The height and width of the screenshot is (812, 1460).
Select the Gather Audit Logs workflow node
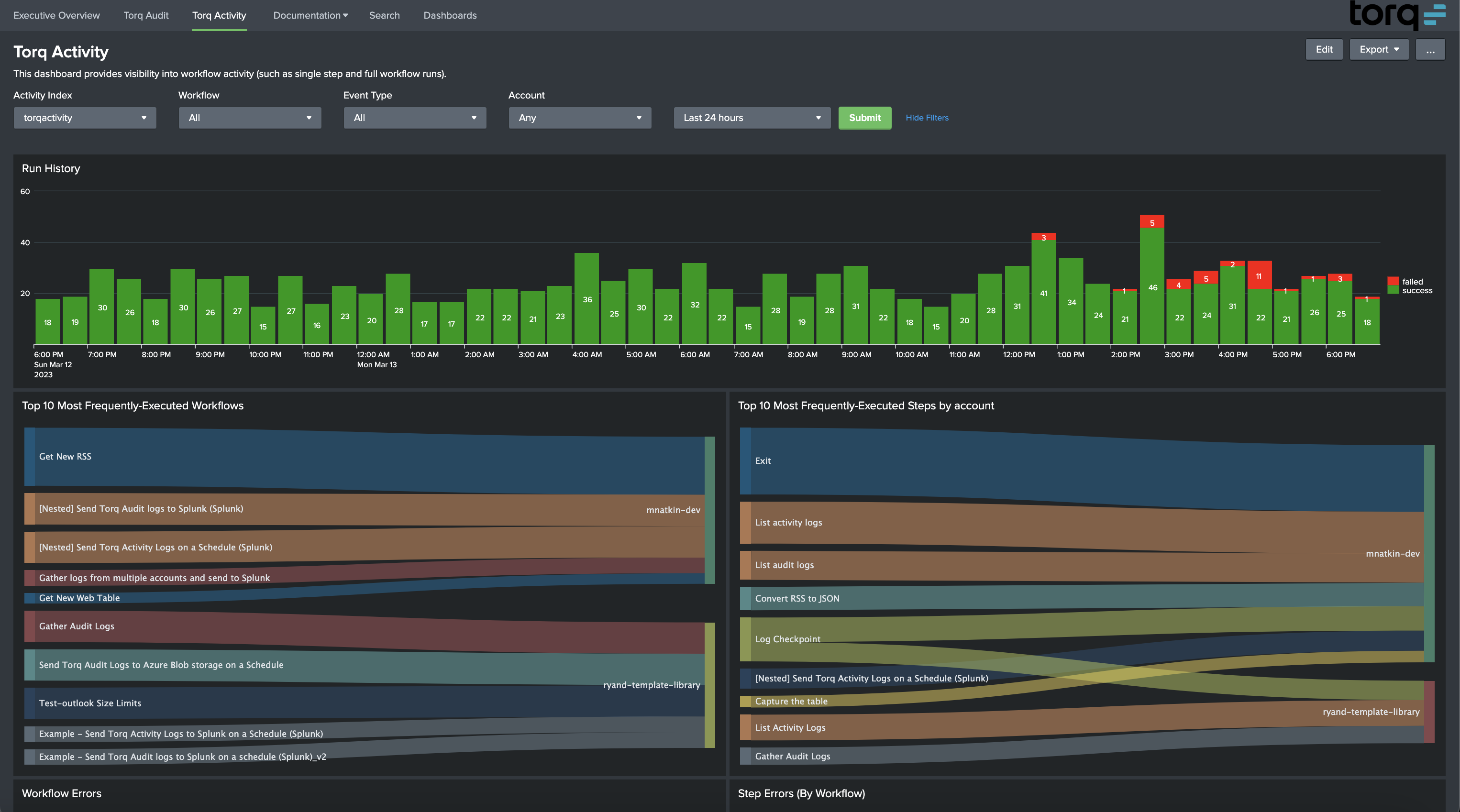click(30, 626)
